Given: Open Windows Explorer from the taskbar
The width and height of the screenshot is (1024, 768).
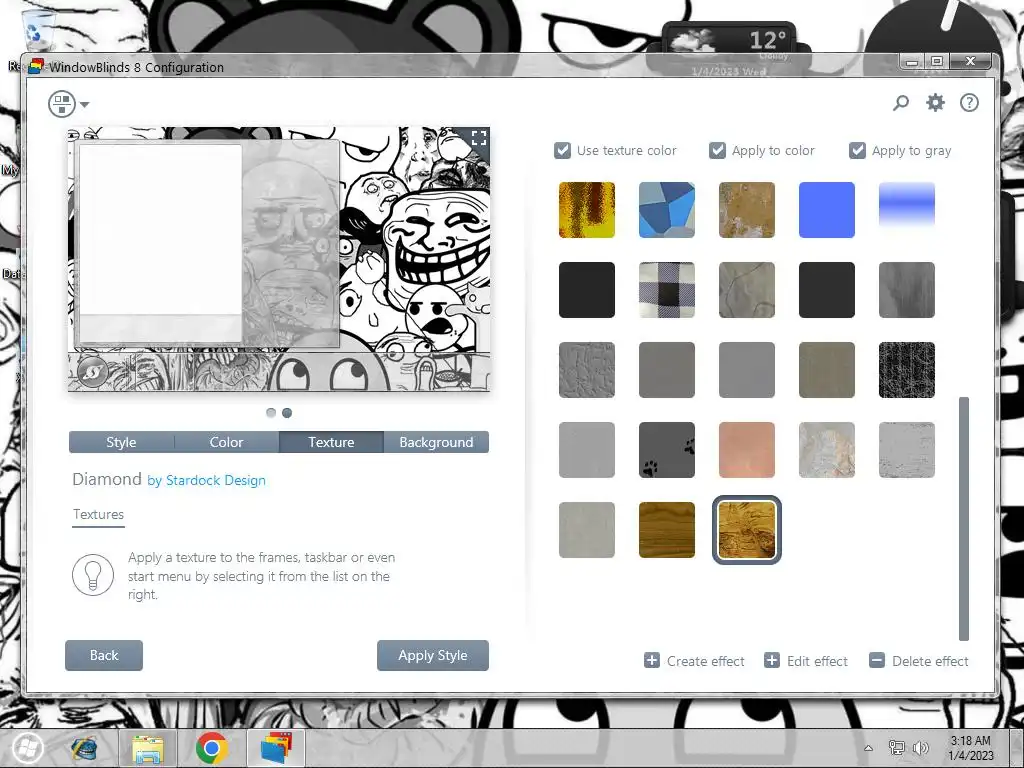Looking at the screenshot, I should [148, 748].
